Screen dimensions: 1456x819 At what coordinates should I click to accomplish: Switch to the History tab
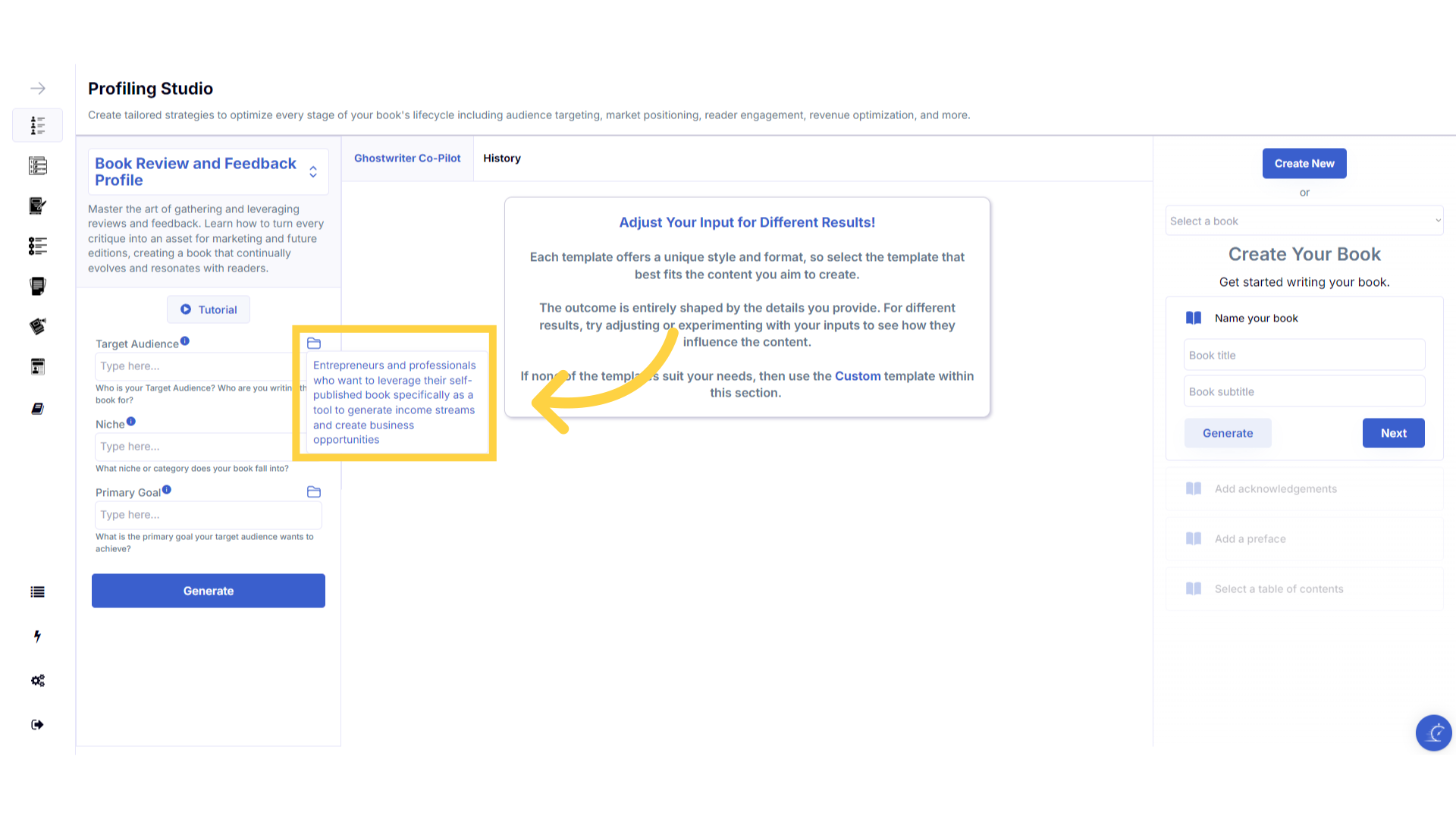(x=502, y=158)
